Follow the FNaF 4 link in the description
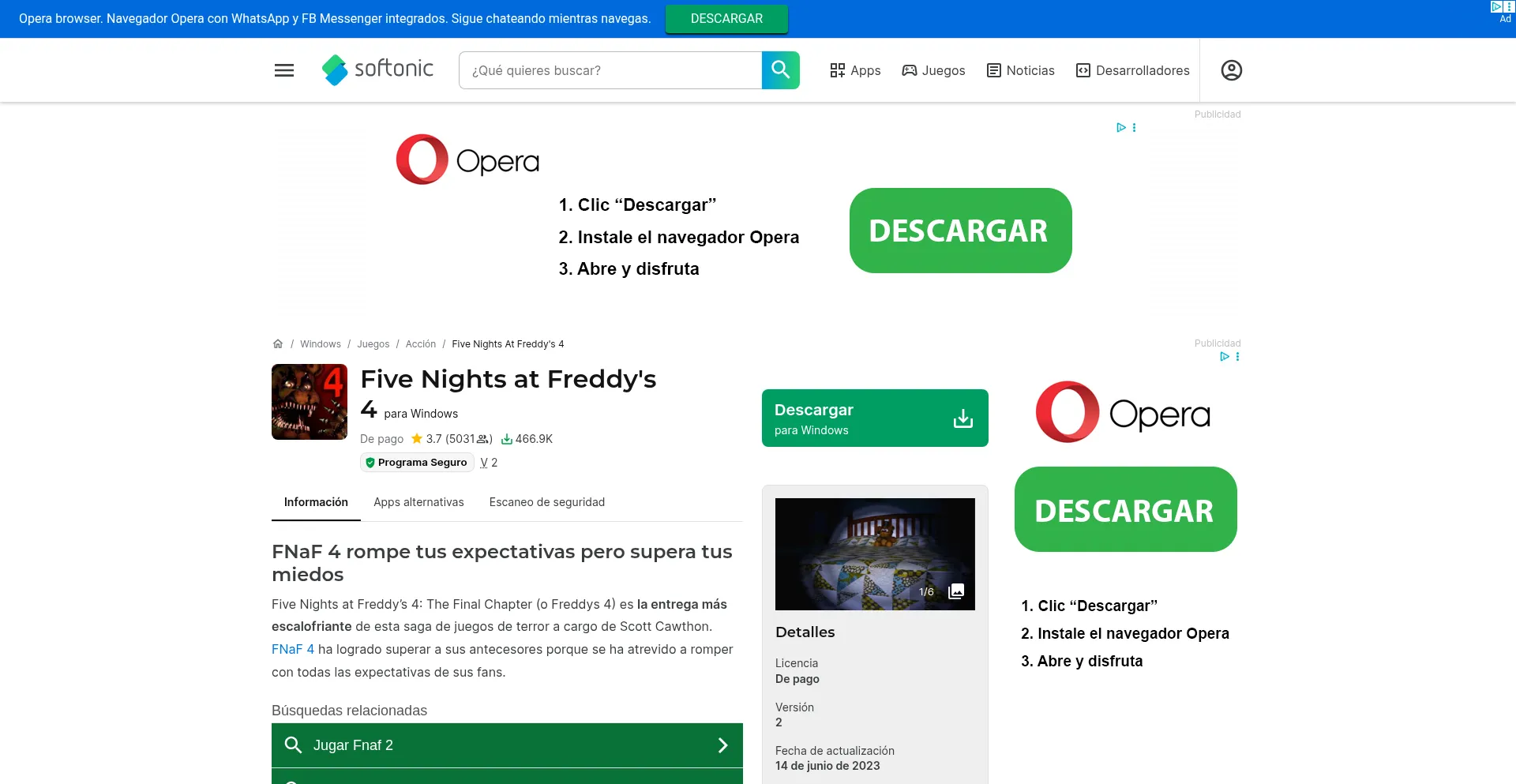This screenshot has width=1516, height=784. point(292,649)
